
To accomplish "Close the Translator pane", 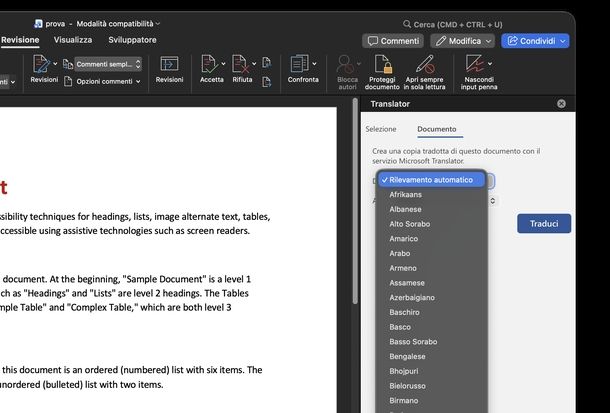I will point(561,104).
